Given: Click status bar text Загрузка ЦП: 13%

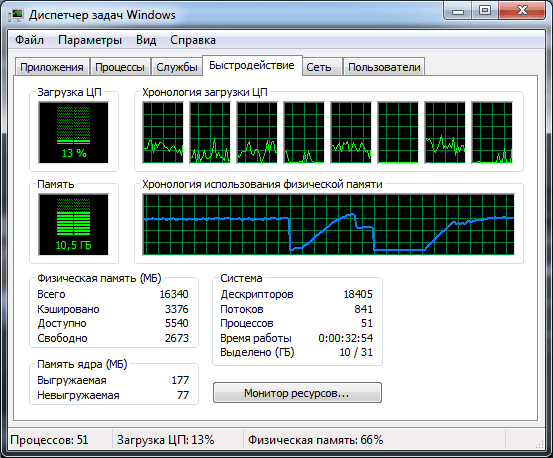Looking at the screenshot, I should (166, 440).
